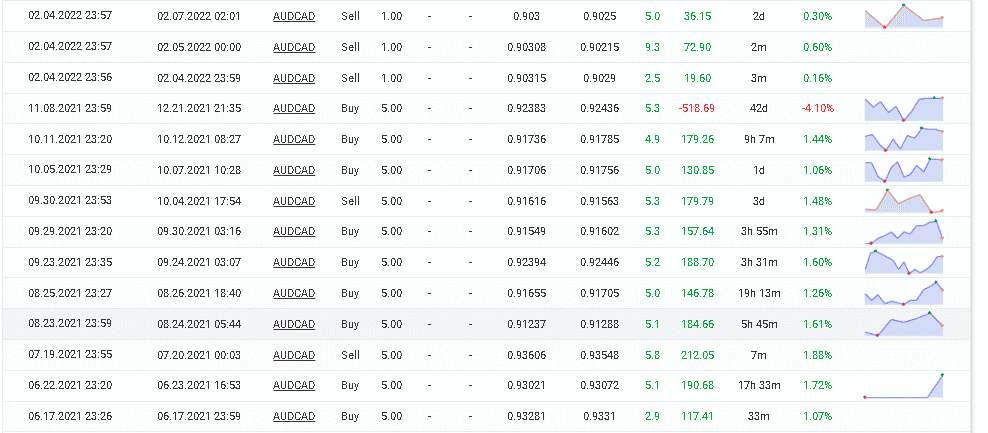
Task: Open AUDCAD link in 10.07.2021 10:28 row
Action: 294,170
